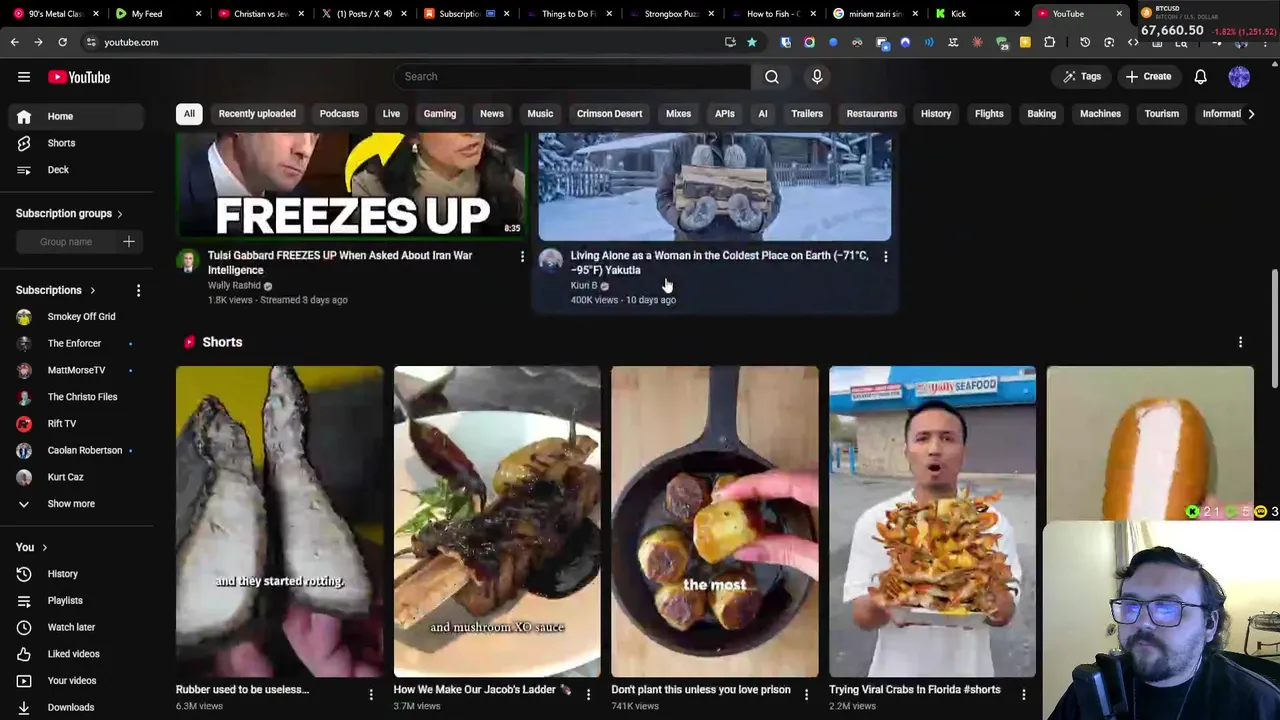Open the Tulsi Gabbard FREEZES UP video thumbnail
Image resolution: width=1280 pixels, height=720 pixels.
pyautogui.click(x=352, y=187)
